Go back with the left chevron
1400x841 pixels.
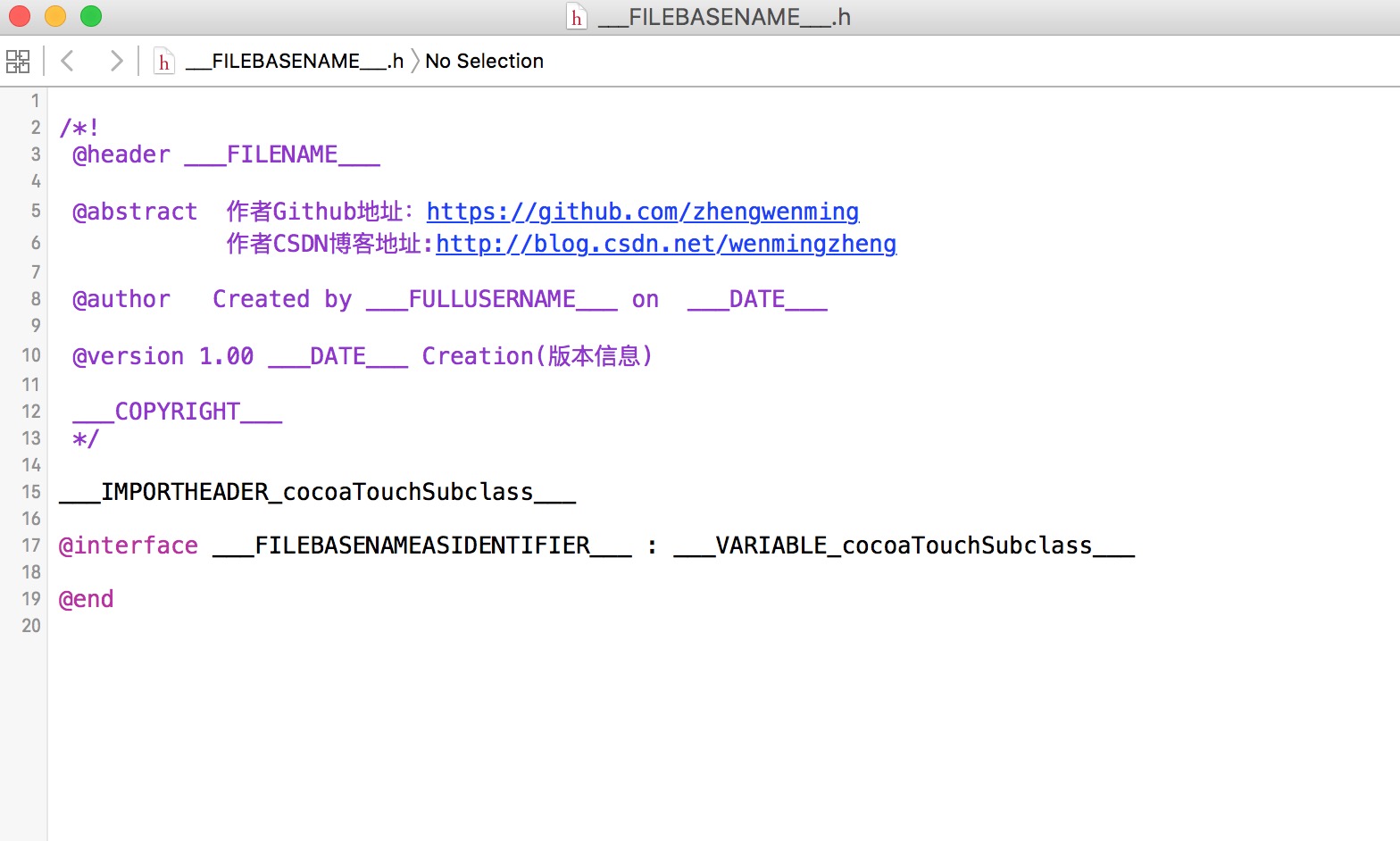(x=67, y=61)
